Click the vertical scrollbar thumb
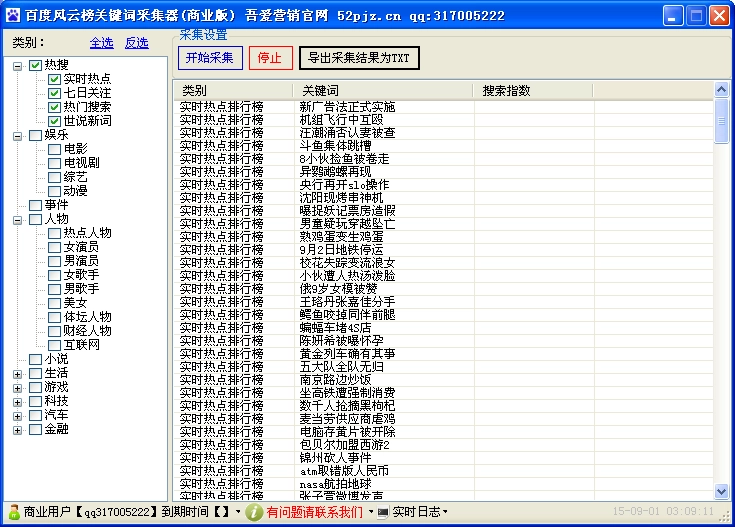This screenshot has width=735, height=527. 721,120
